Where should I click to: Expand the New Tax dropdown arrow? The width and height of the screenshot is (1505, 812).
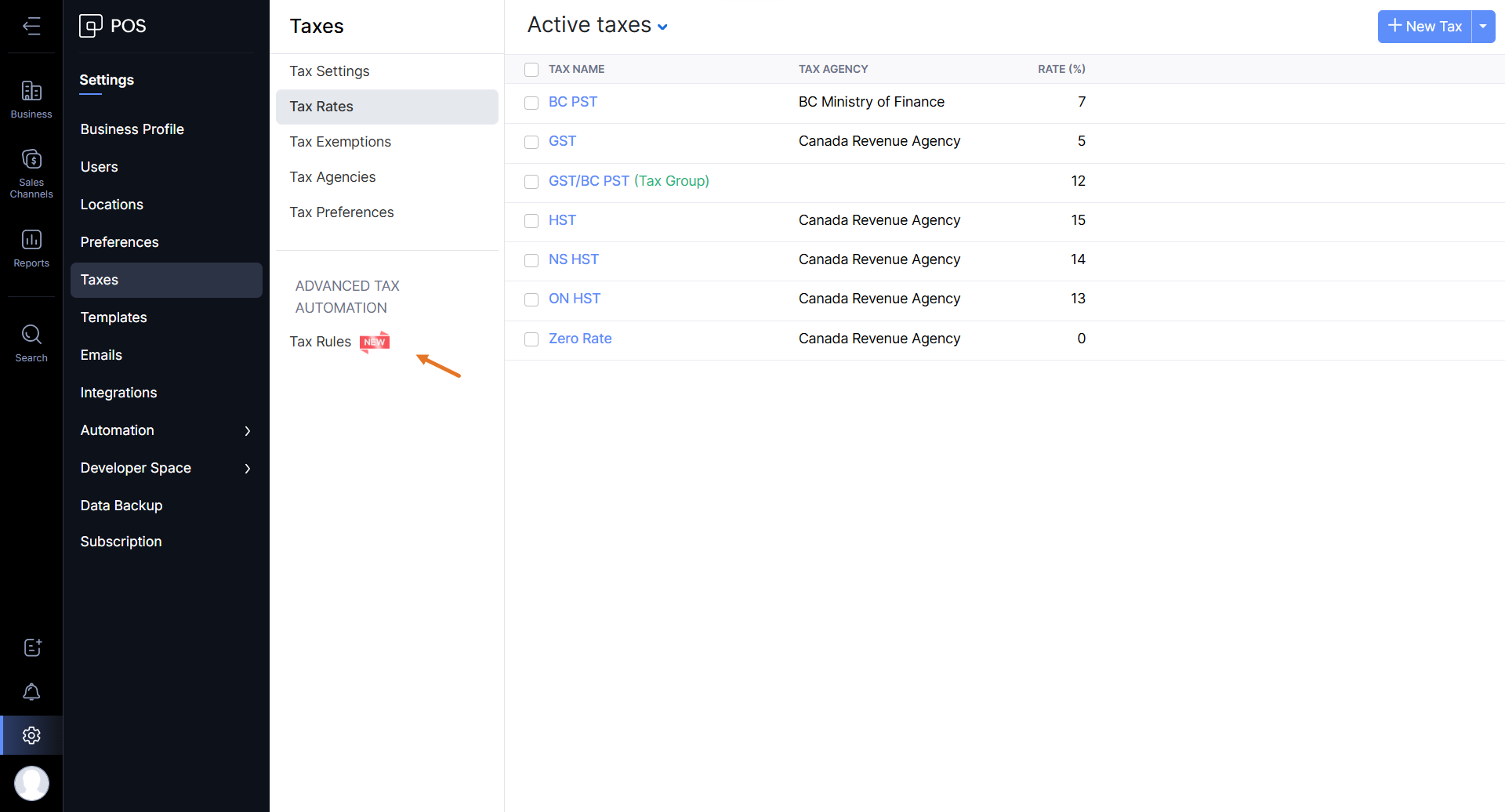pos(1483,27)
